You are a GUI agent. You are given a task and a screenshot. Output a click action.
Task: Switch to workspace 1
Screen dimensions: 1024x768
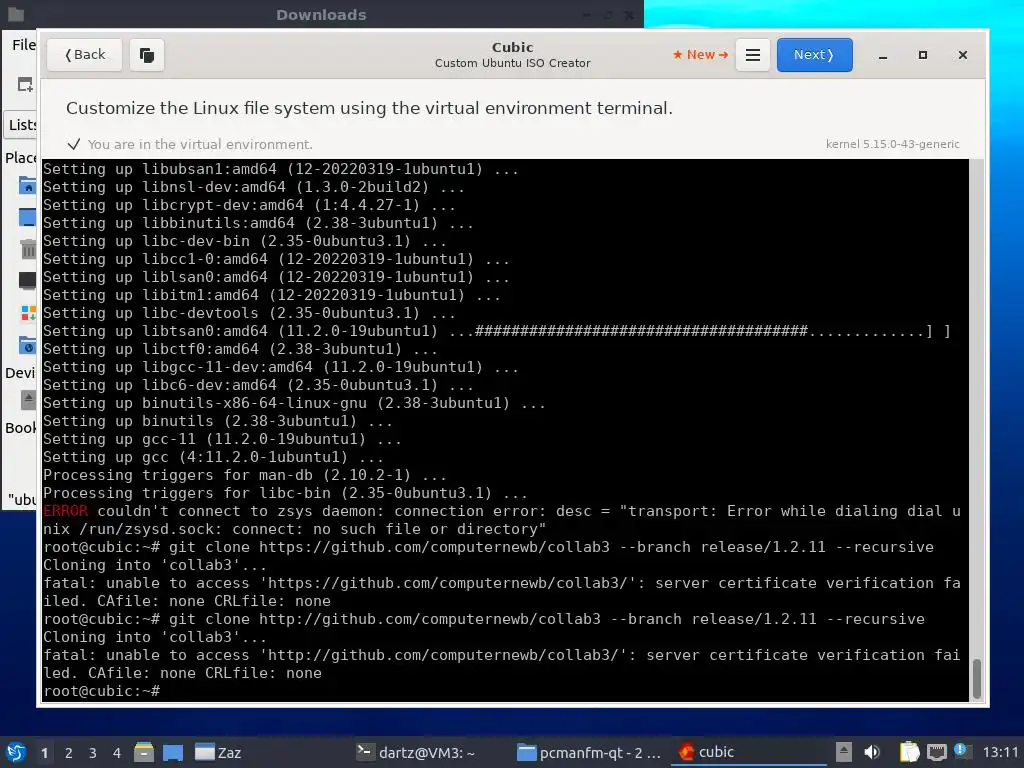point(44,753)
